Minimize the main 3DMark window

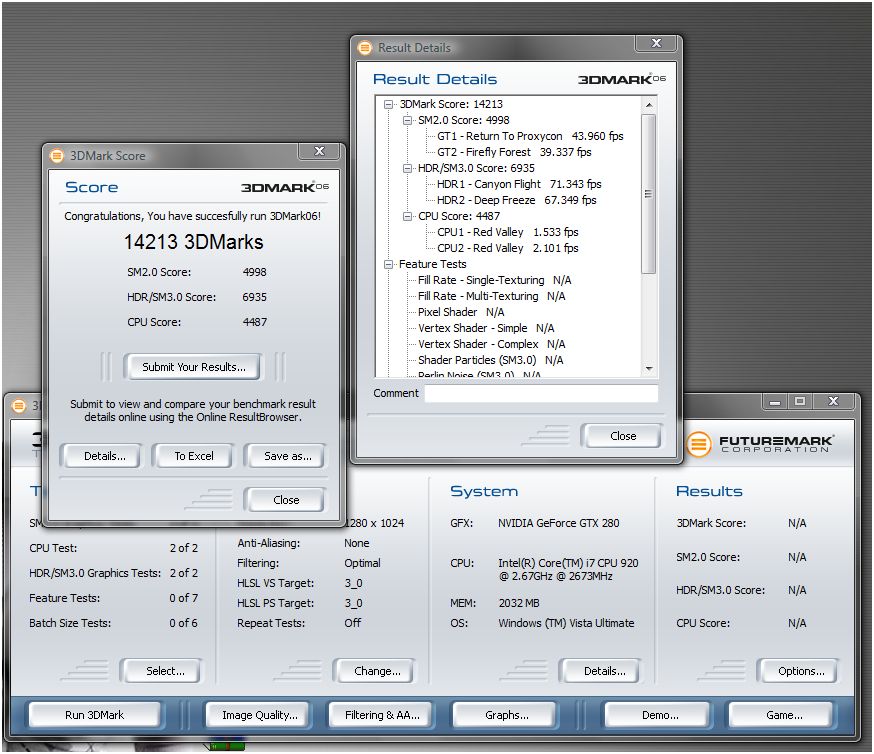[x=775, y=402]
